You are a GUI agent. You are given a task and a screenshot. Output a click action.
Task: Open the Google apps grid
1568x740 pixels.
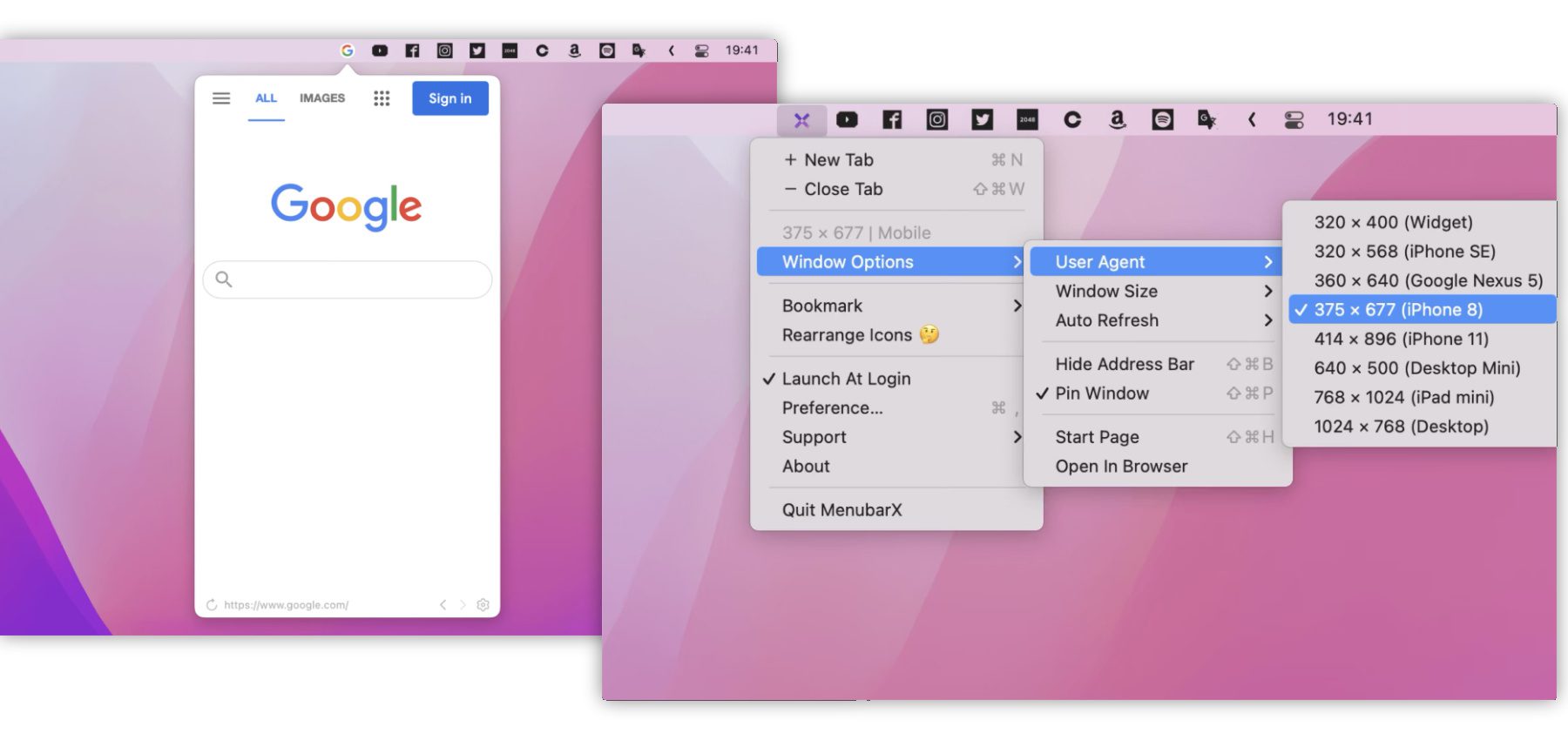[382, 98]
